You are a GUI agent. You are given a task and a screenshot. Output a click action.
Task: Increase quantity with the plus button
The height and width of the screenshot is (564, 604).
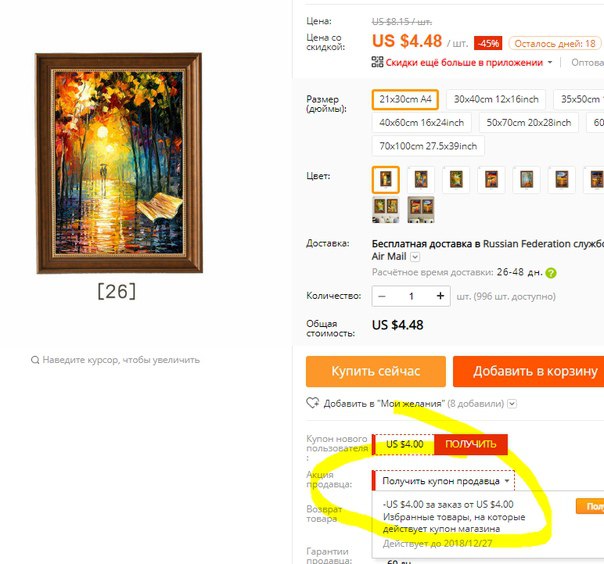[x=440, y=296]
